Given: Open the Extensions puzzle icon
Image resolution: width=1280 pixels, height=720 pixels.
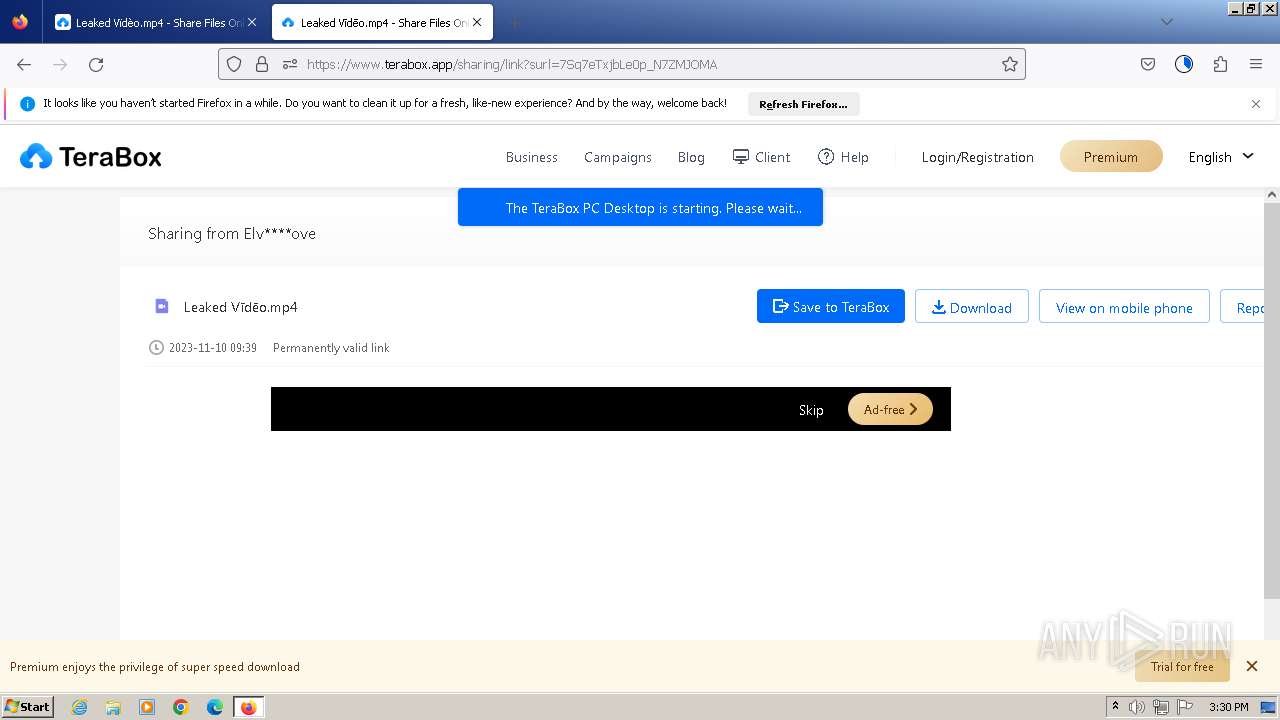Looking at the screenshot, I should [x=1220, y=64].
